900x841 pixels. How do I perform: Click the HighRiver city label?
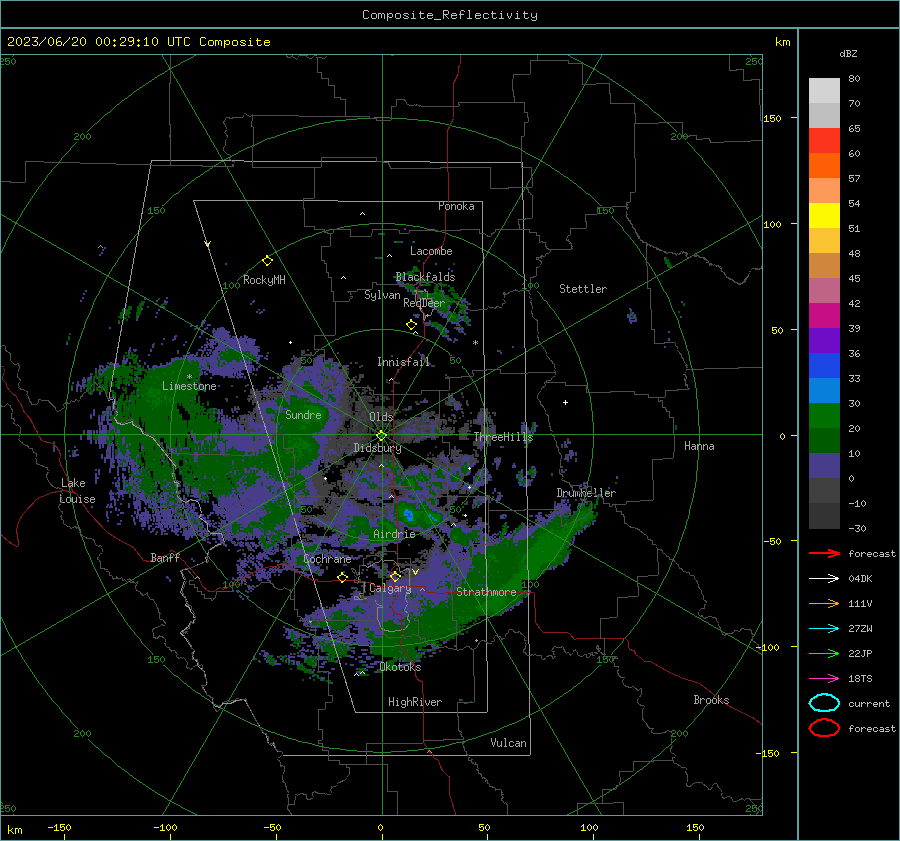pos(415,702)
